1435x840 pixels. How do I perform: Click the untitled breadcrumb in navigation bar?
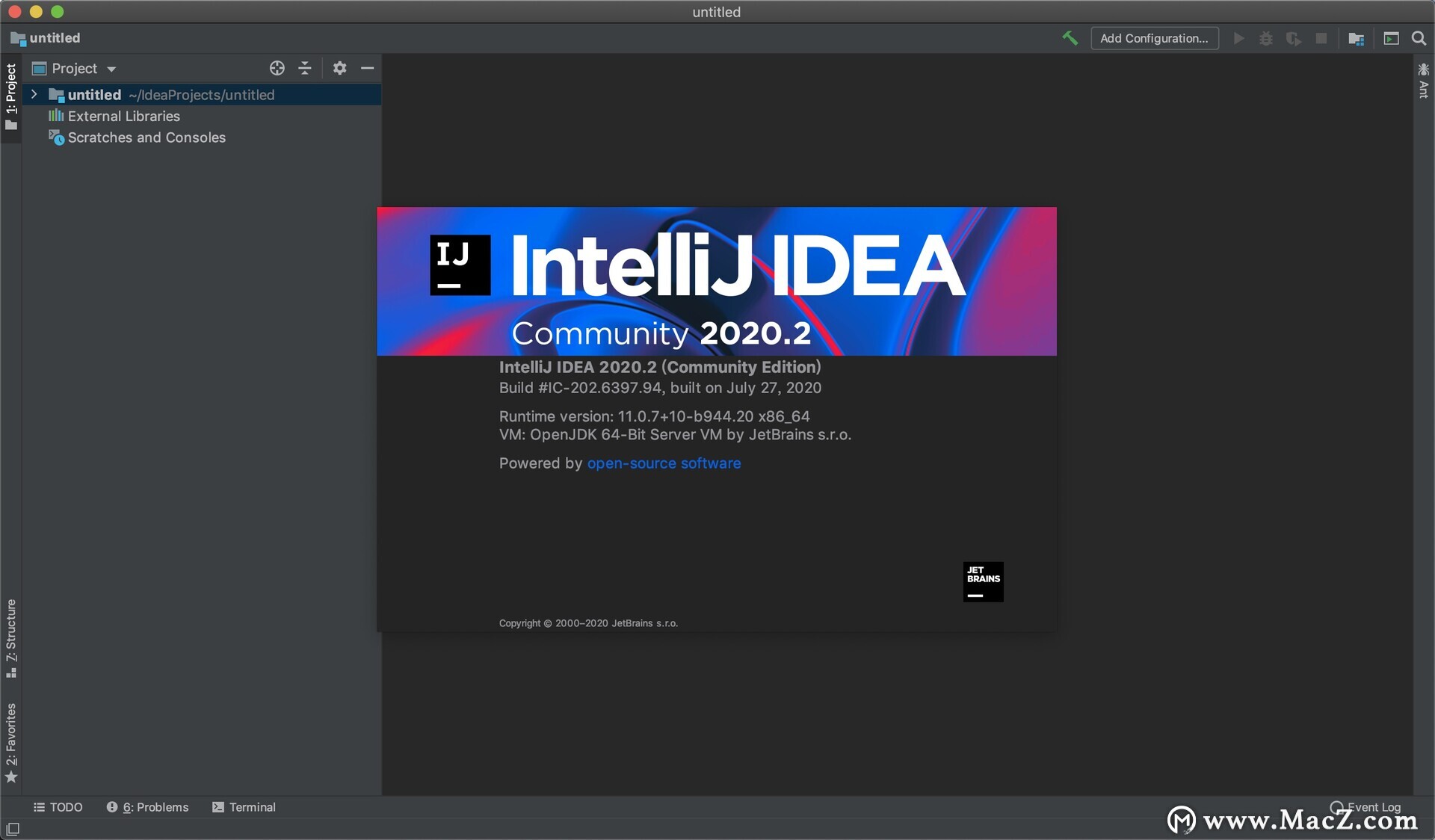[x=46, y=38]
